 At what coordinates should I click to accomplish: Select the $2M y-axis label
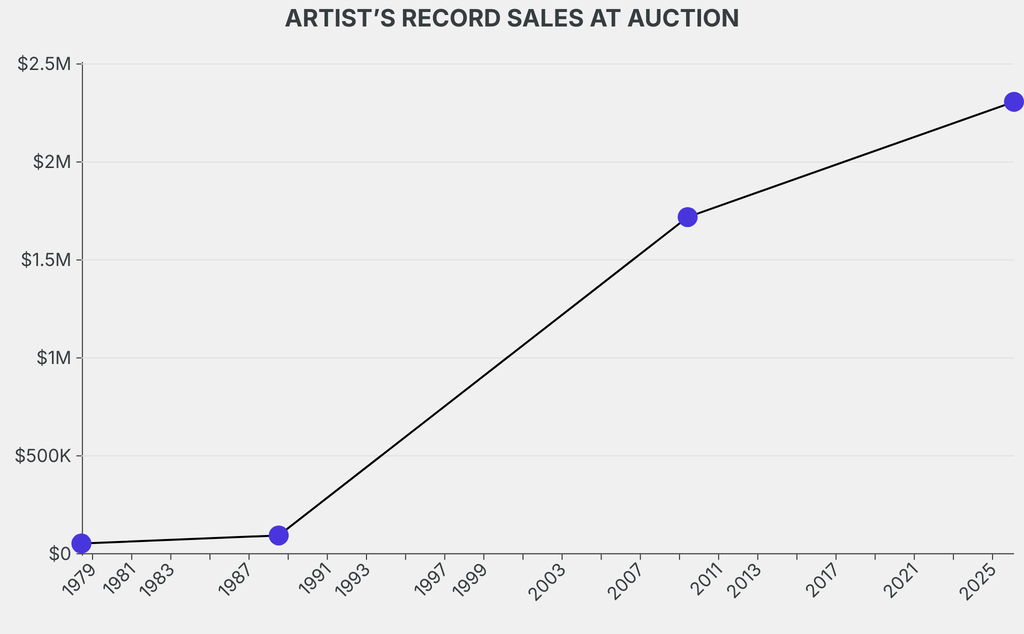(52, 162)
